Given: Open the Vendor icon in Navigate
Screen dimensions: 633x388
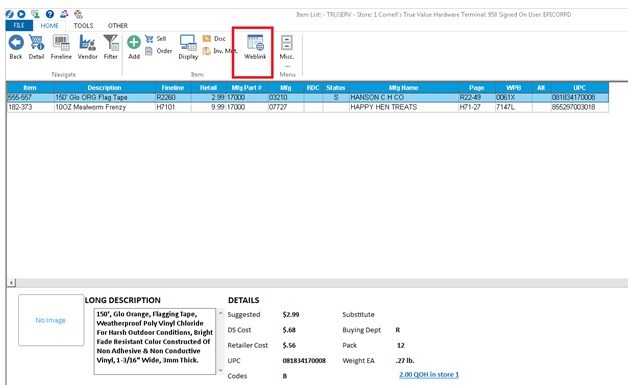Looking at the screenshot, I should [87, 43].
